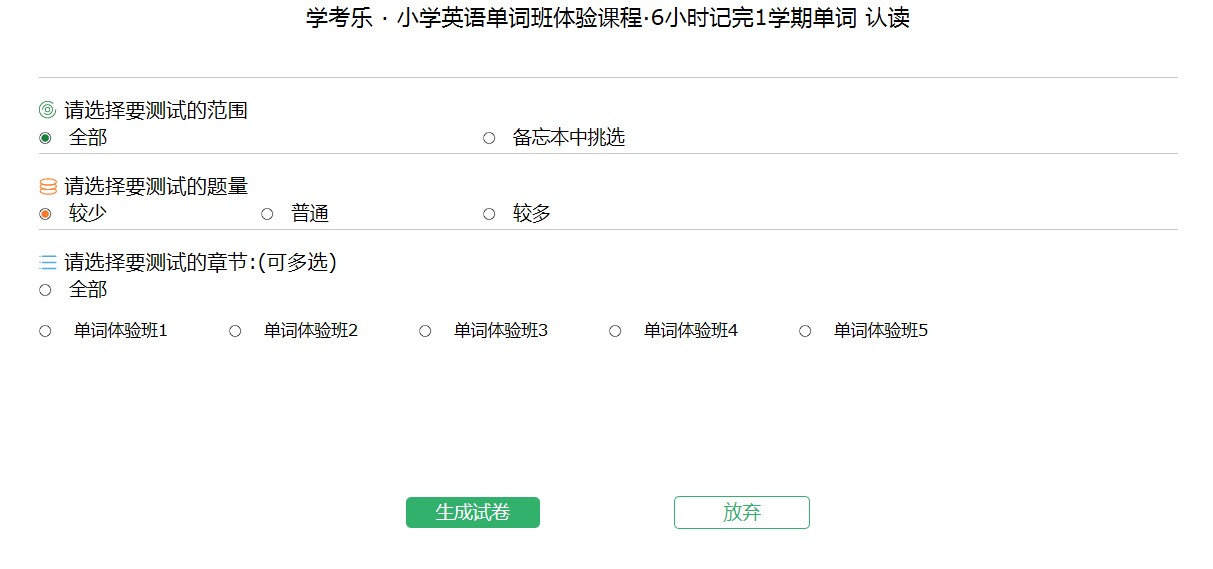Select the 单词体验班5 chapter
The width and height of the screenshot is (1213, 569).
coord(805,331)
